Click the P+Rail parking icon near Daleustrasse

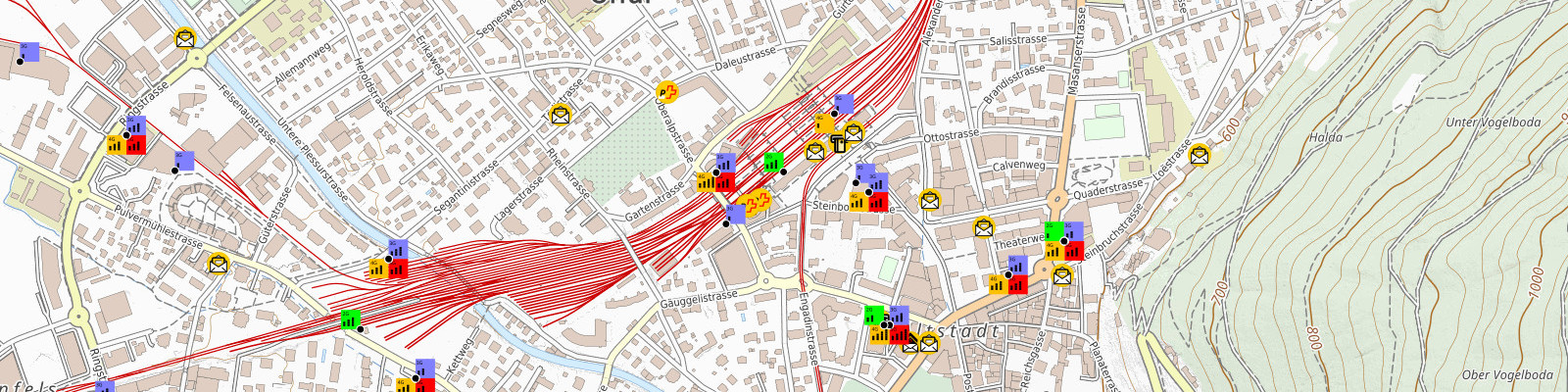click(x=667, y=93)
